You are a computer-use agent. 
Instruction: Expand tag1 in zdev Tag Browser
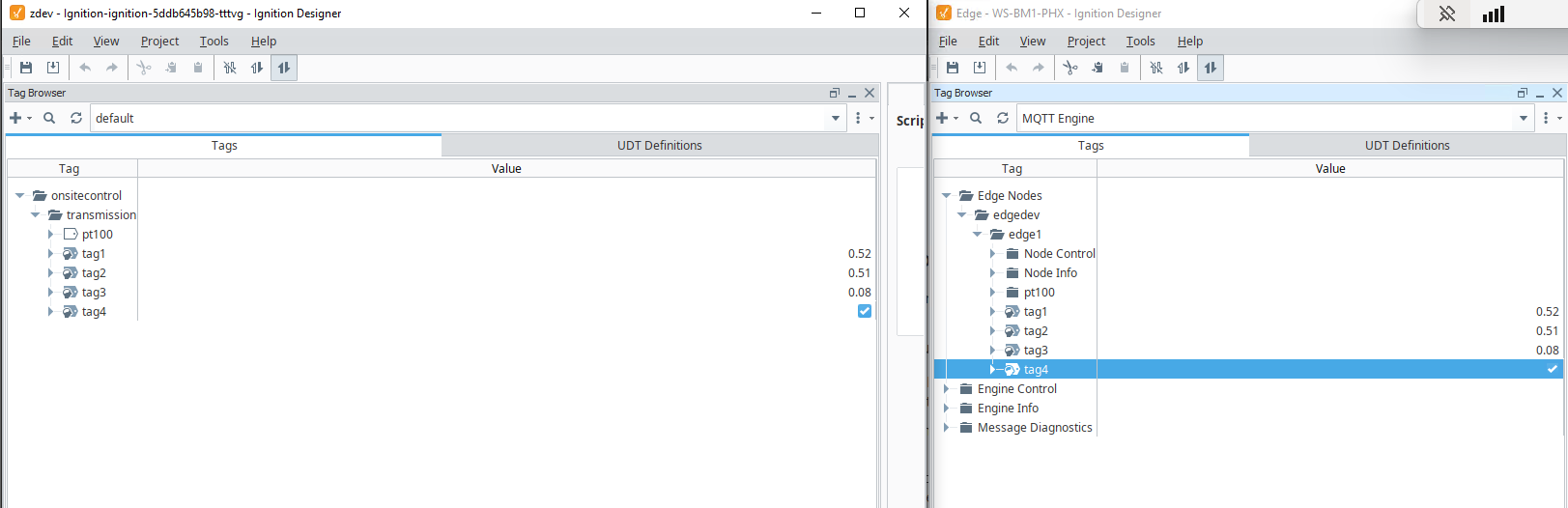[50, 253]
